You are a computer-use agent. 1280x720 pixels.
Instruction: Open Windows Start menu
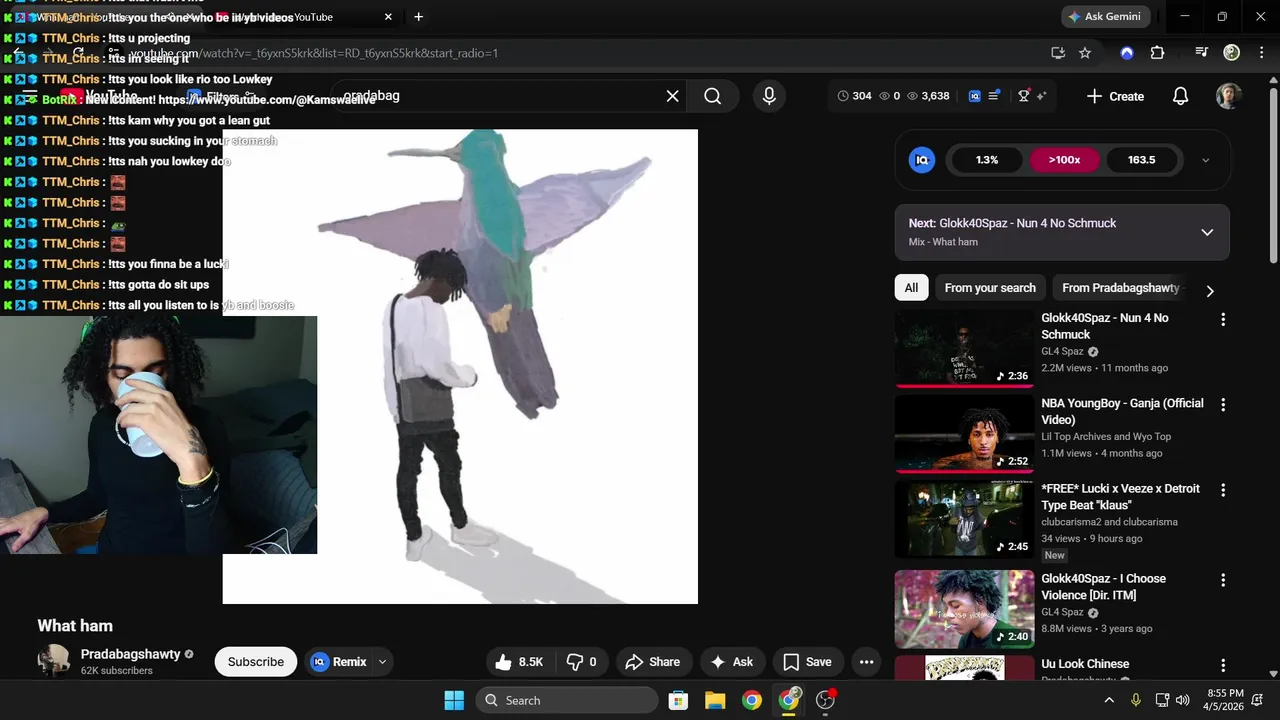point(454,700)
